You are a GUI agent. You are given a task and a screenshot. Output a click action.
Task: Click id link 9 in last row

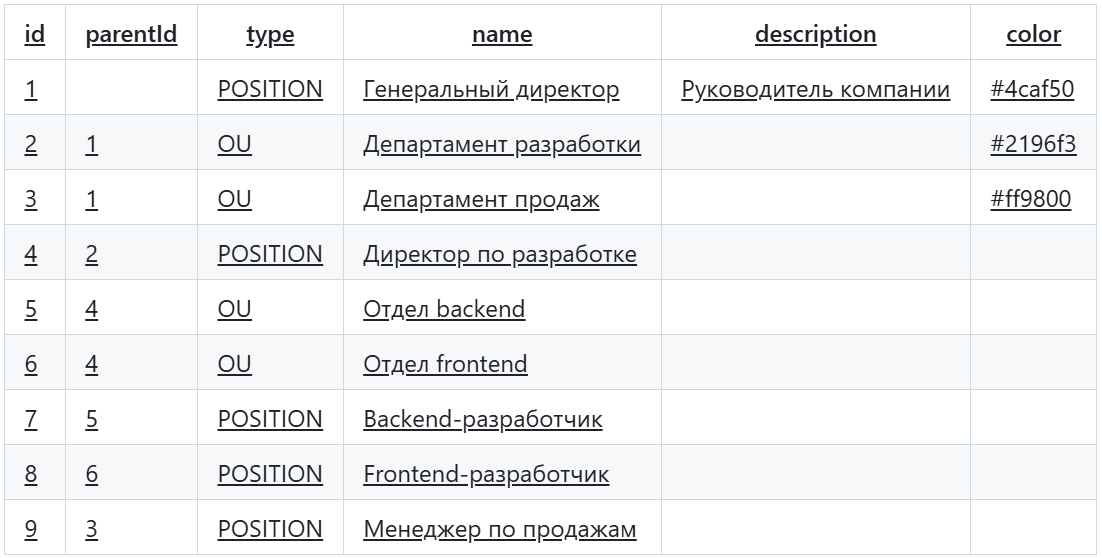31,530
